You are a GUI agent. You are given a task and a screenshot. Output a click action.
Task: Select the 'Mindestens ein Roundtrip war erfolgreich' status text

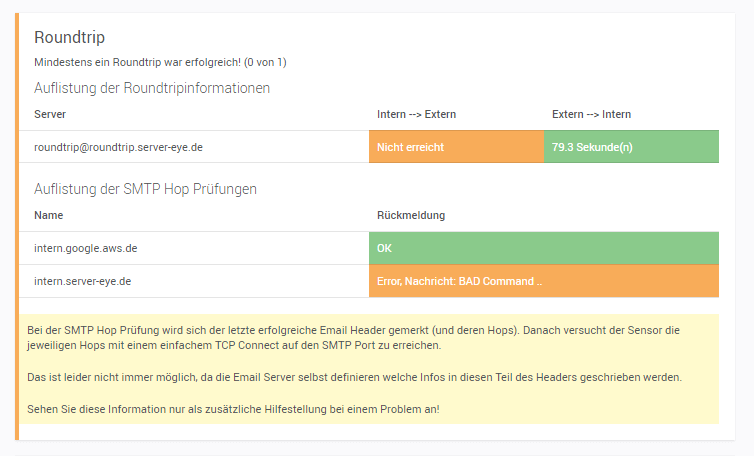(160, 62)
